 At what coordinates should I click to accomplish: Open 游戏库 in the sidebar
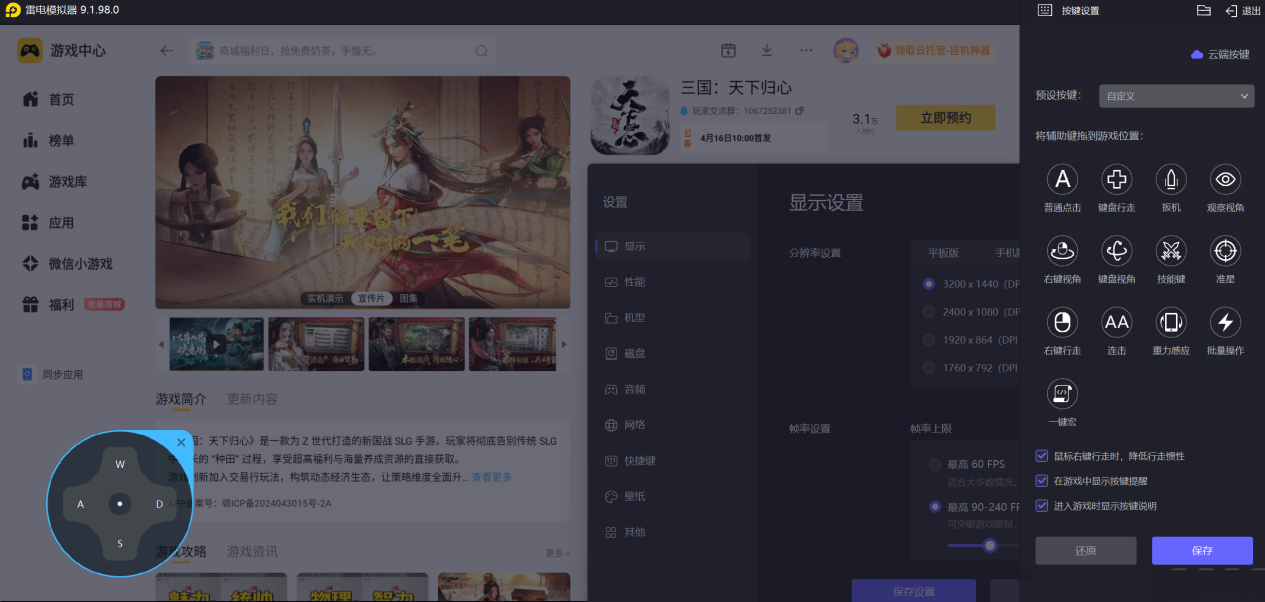(x=68, y=182)
